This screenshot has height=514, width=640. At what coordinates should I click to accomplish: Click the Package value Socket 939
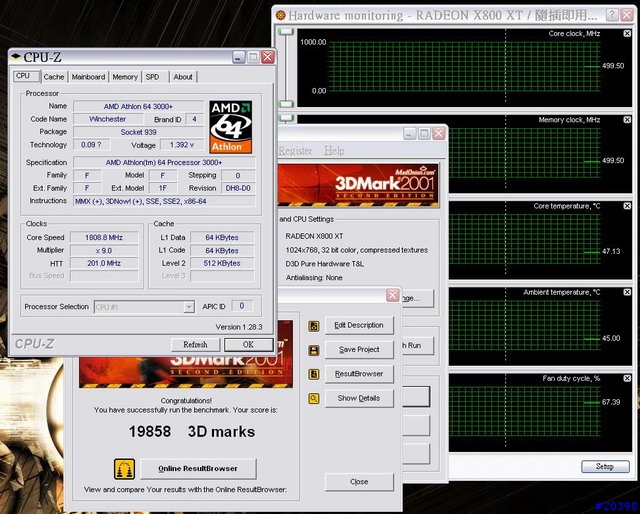click(138, 132)
